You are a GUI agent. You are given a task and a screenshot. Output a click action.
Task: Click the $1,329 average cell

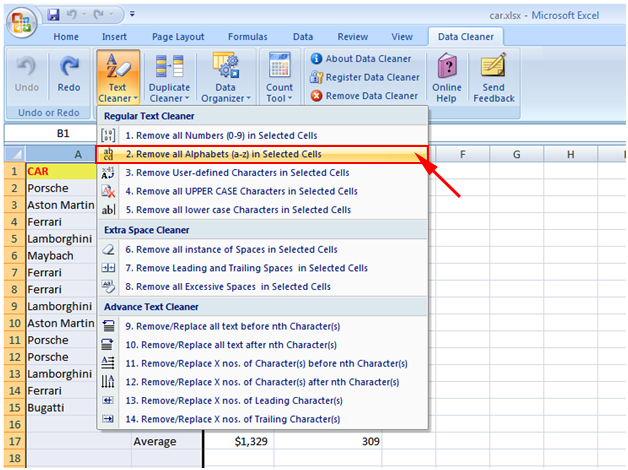[239, 441]
